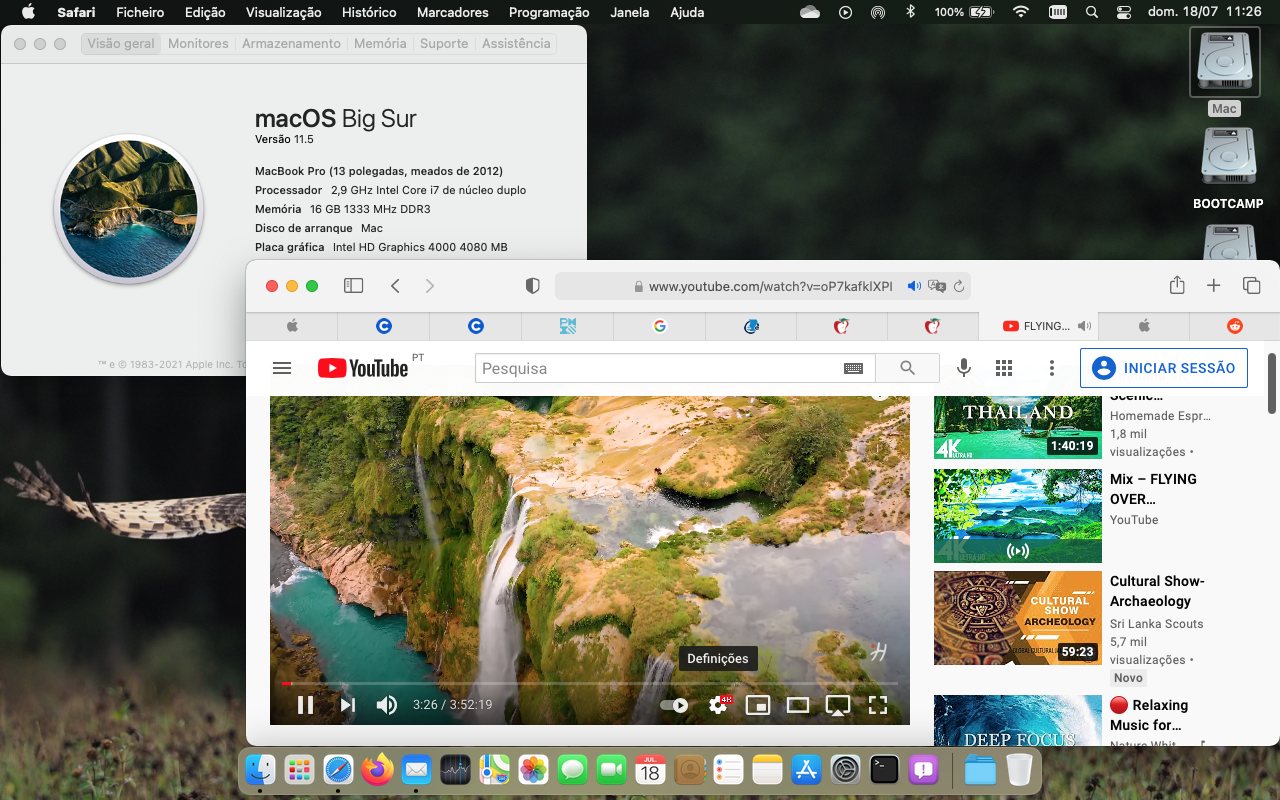1280x800 pixels.
Task: Switch YouTube player to theater mode
Action: pyautogui.click(x=798, y=705)
